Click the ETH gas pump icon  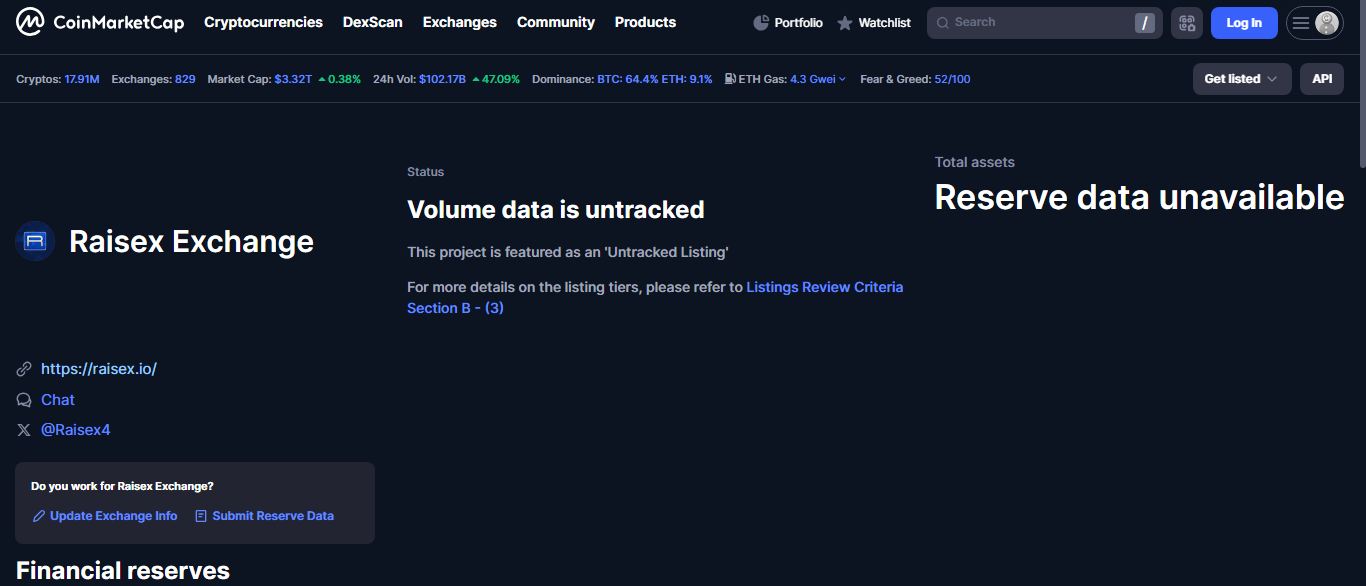[730, 79]
